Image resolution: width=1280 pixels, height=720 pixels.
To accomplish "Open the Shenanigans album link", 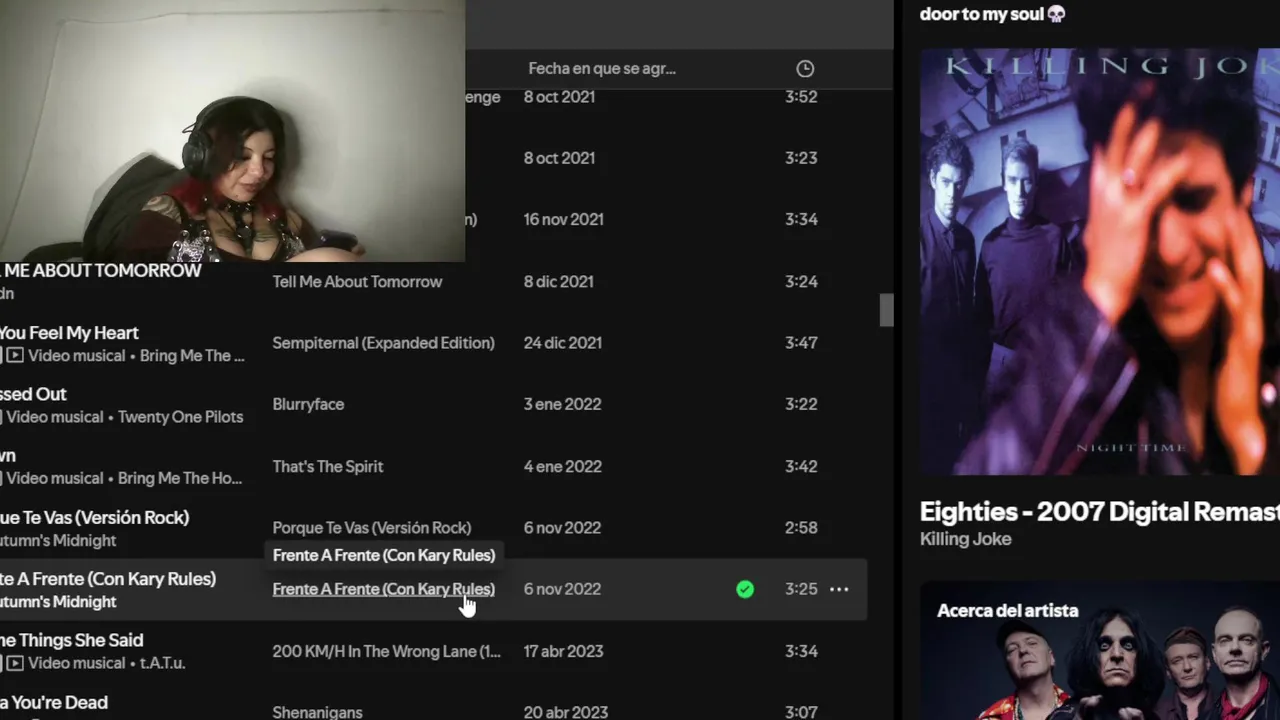I will [x=317, y=712].
